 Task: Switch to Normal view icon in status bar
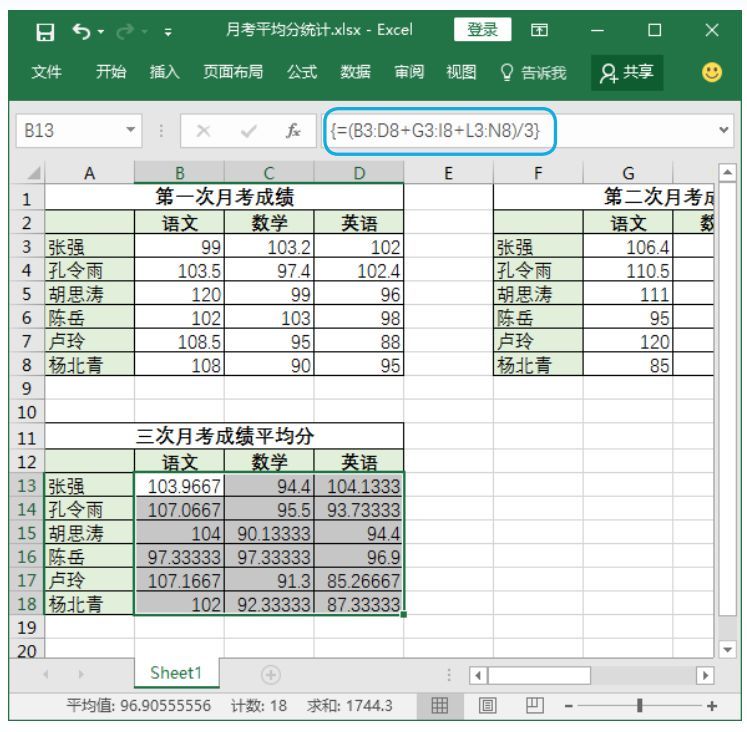(439, 705)
